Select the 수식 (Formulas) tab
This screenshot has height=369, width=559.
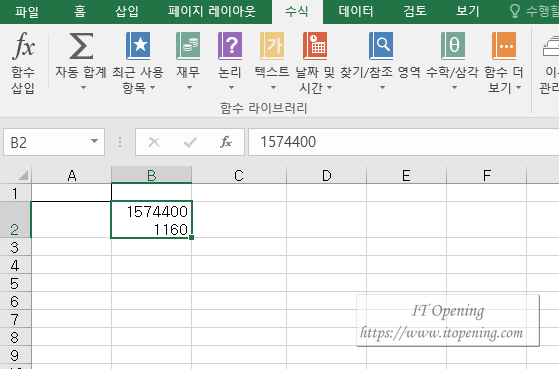tap(297, 12)
